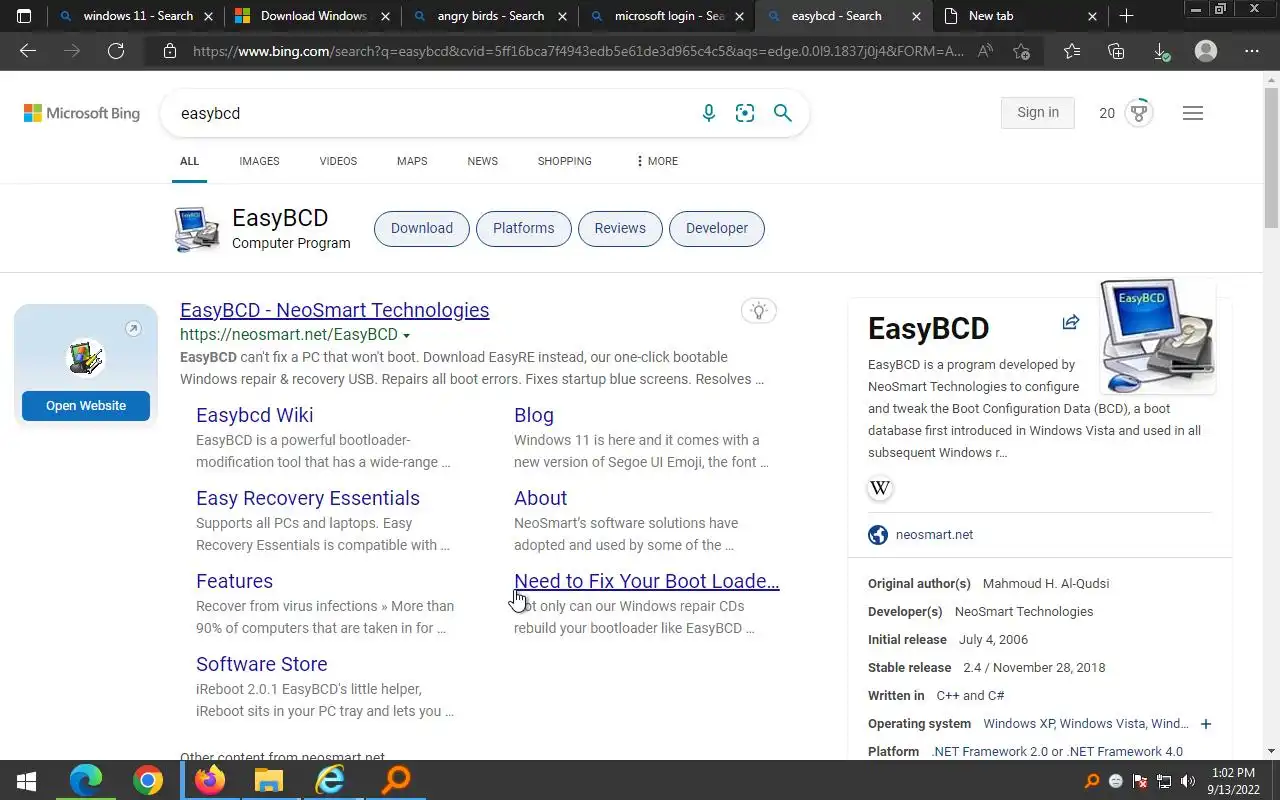Open File Explorer from taskbar
This screenshot has height=800, width=1280.
point(269,780)
